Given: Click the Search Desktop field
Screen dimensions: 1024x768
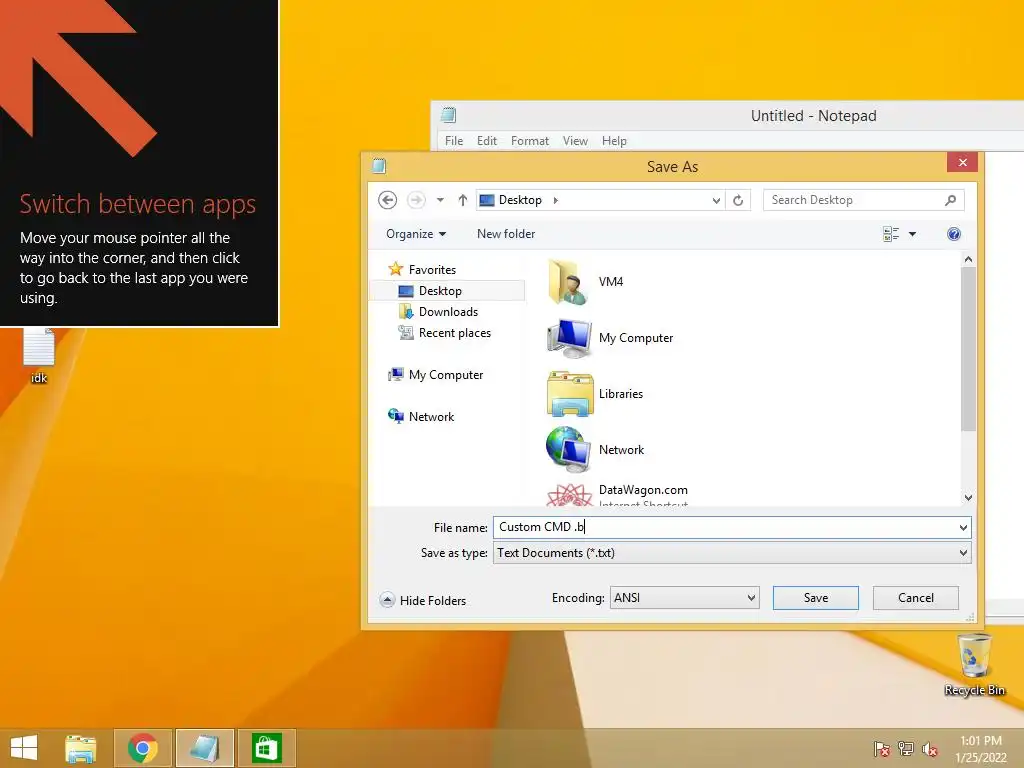Looking at the screenshot, I should tap(863, 200).
